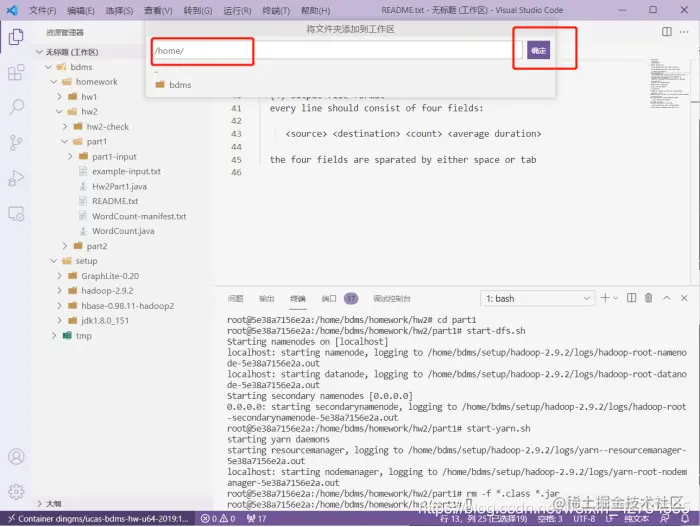Image resolution: width=700 pixels, height=527 pixels.
Task: Switch to the Debug Console tab
Action: tap(392, 298)
